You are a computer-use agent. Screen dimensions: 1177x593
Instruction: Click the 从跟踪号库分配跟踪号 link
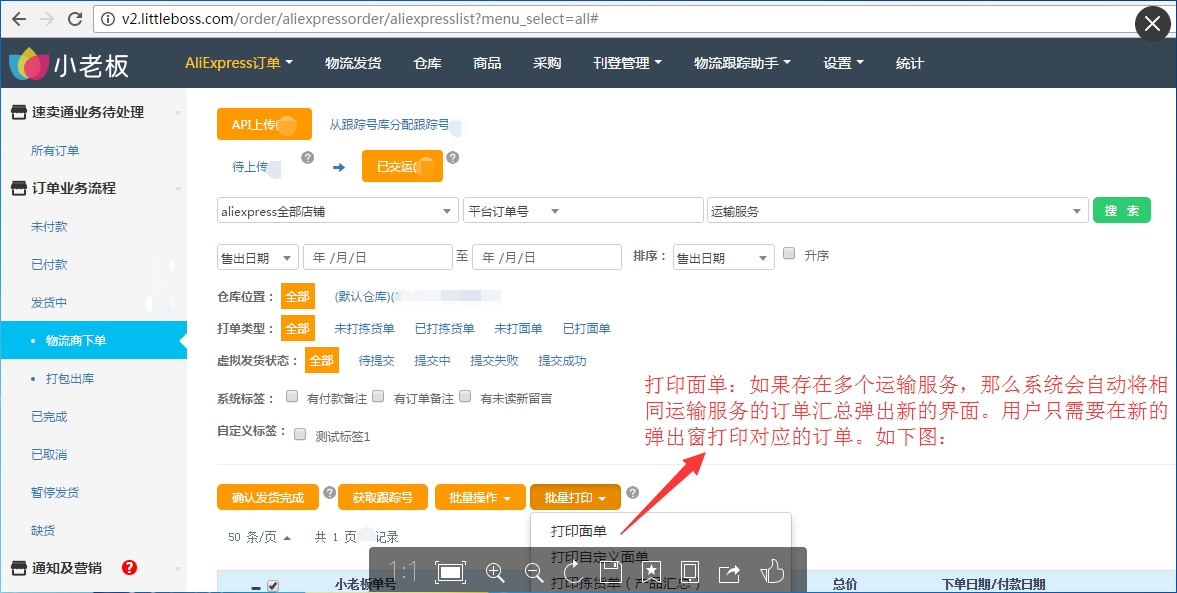tap(390, 125)
